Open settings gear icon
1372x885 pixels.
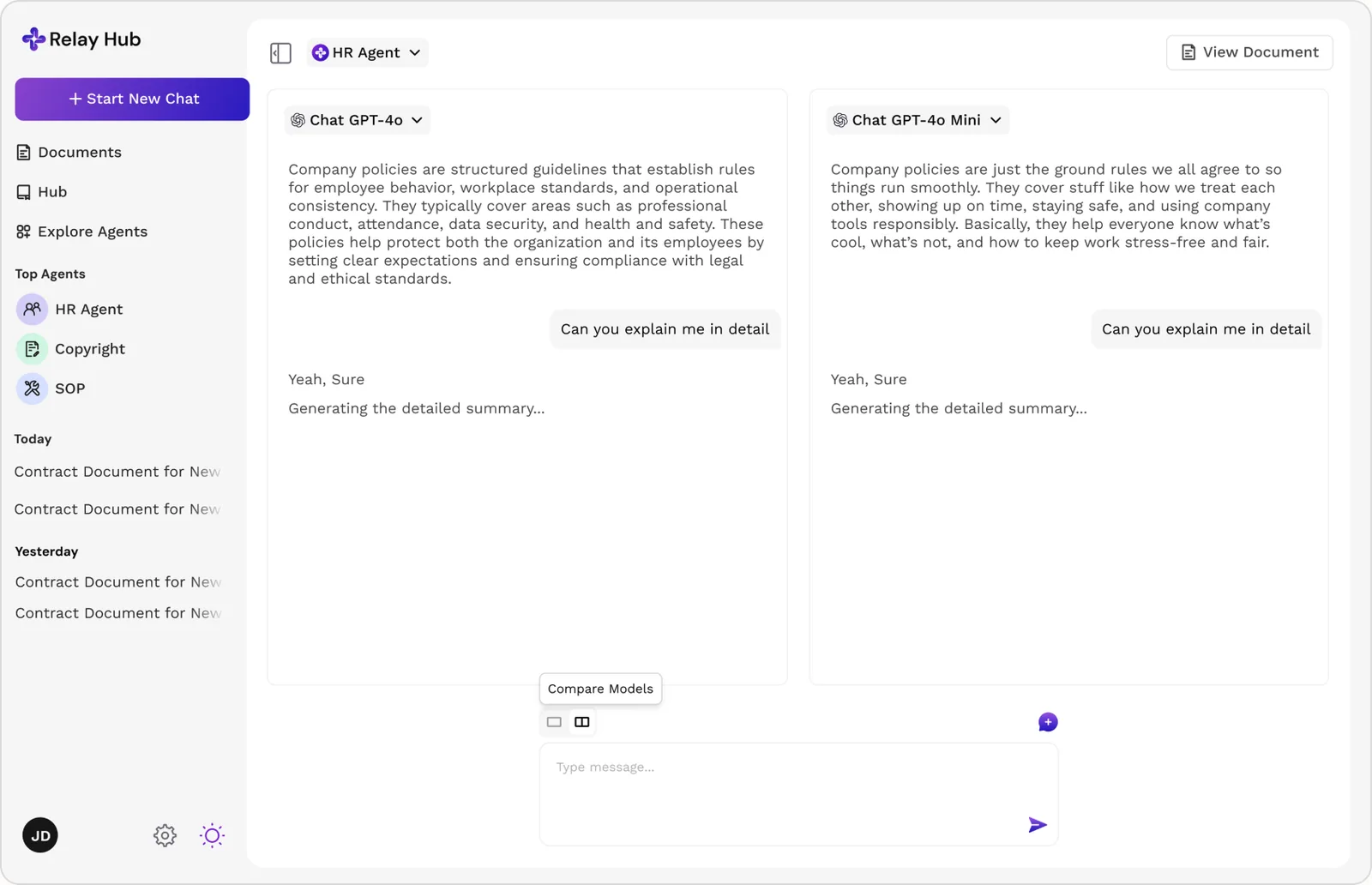(165, 835)
